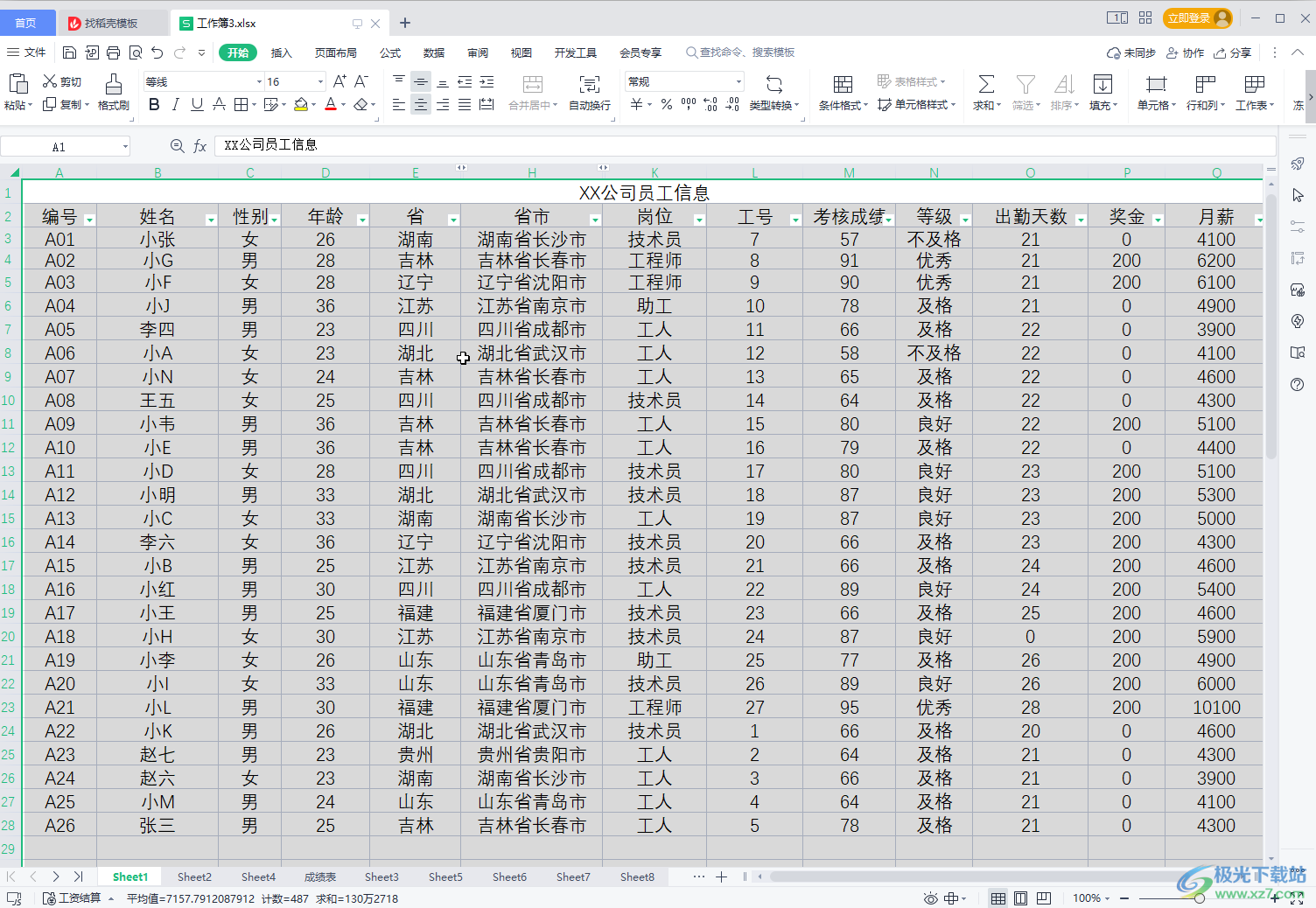Open filter dropdown for 姓名 column

[211, 220]
